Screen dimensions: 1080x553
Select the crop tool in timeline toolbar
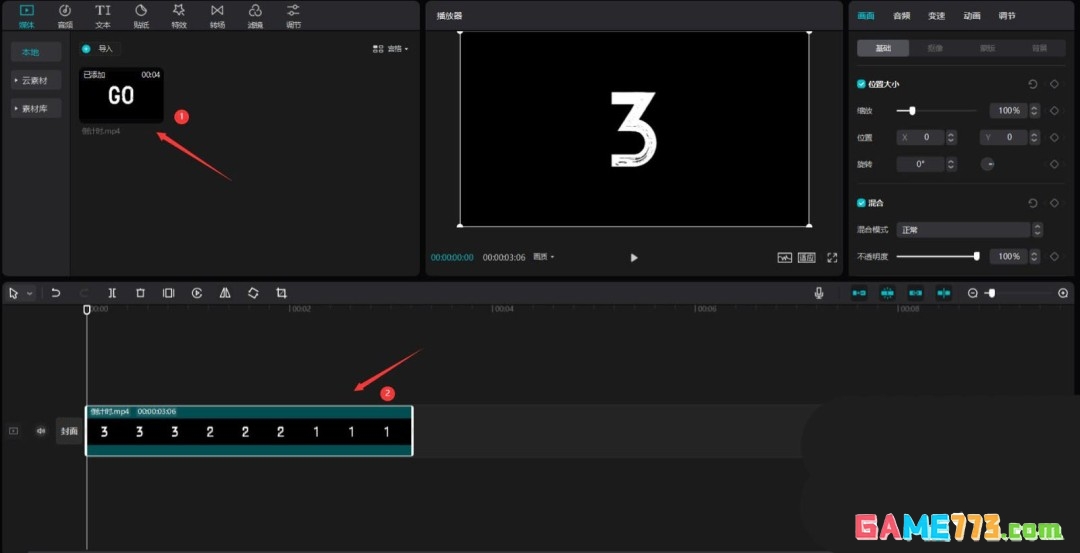(x=281, y=293)
